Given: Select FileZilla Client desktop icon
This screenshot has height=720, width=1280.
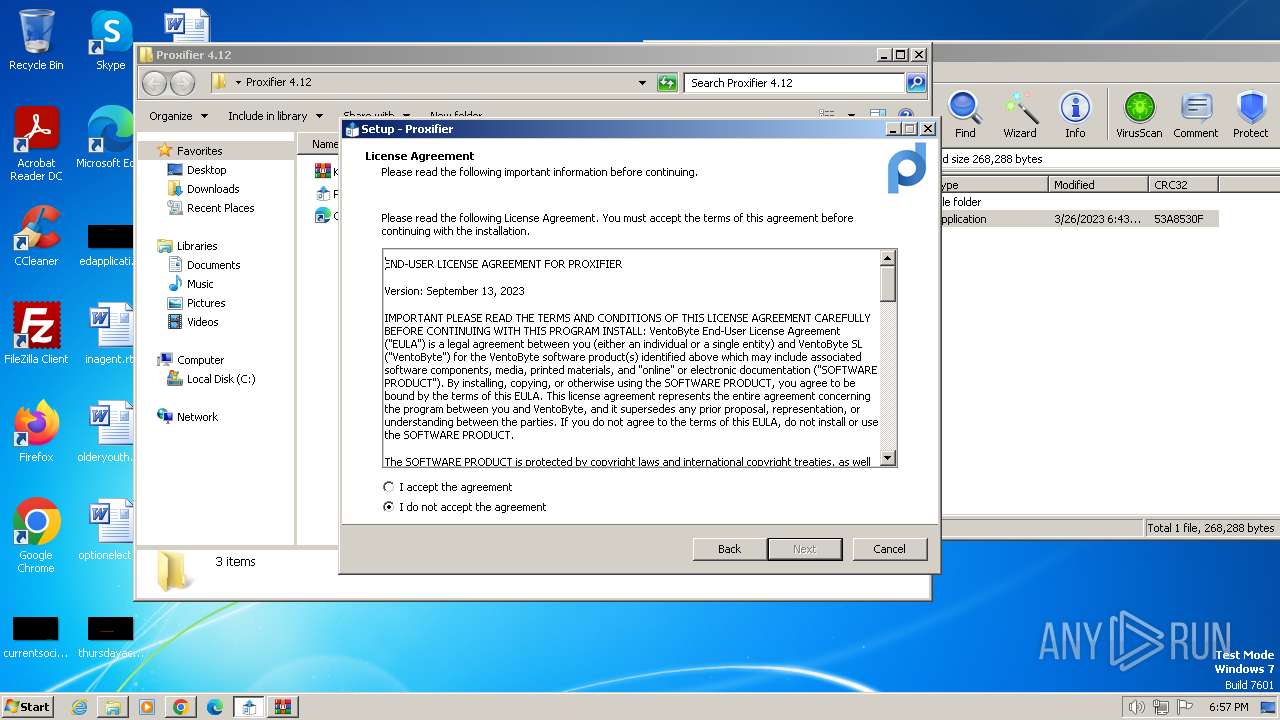Looking at the screenshot, I should (x=36, y=334).
